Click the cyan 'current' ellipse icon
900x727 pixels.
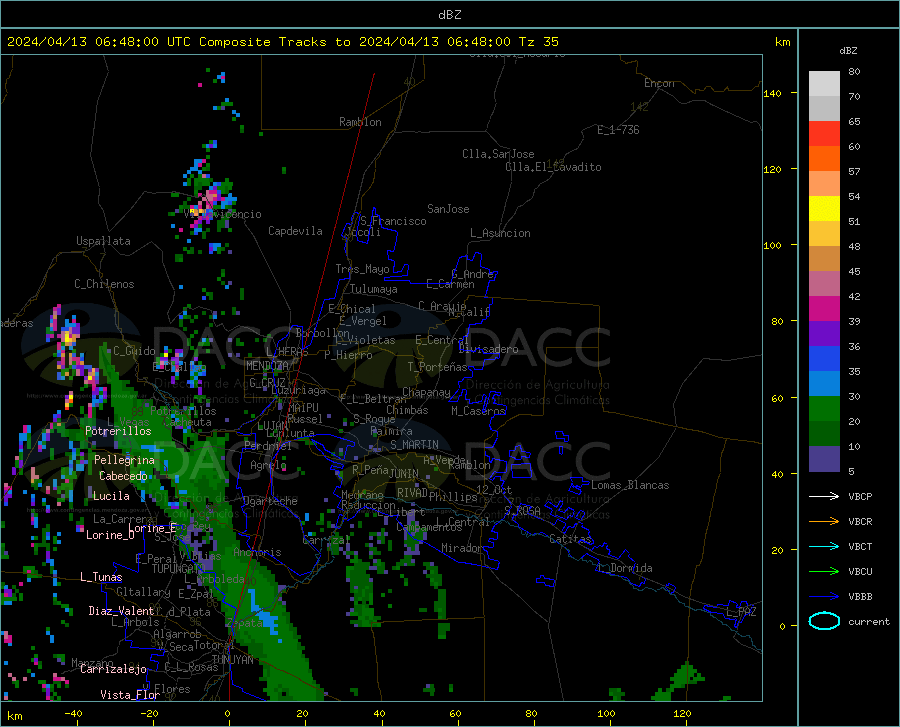(x=824, y=621)
